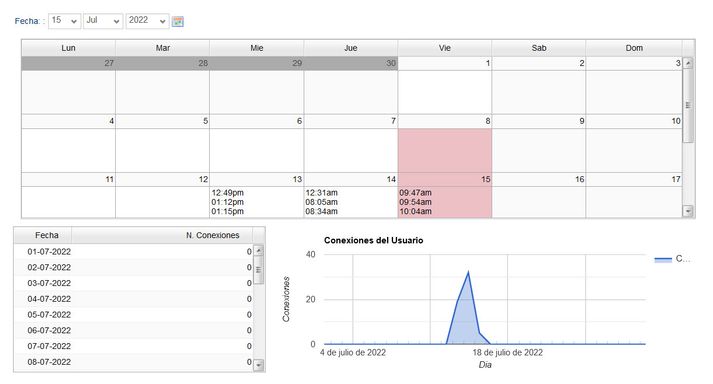The width and height of the screenshot is (713, 384).
Task: Open the month dropdown showing Jul
Action: [x=103, y=20]
